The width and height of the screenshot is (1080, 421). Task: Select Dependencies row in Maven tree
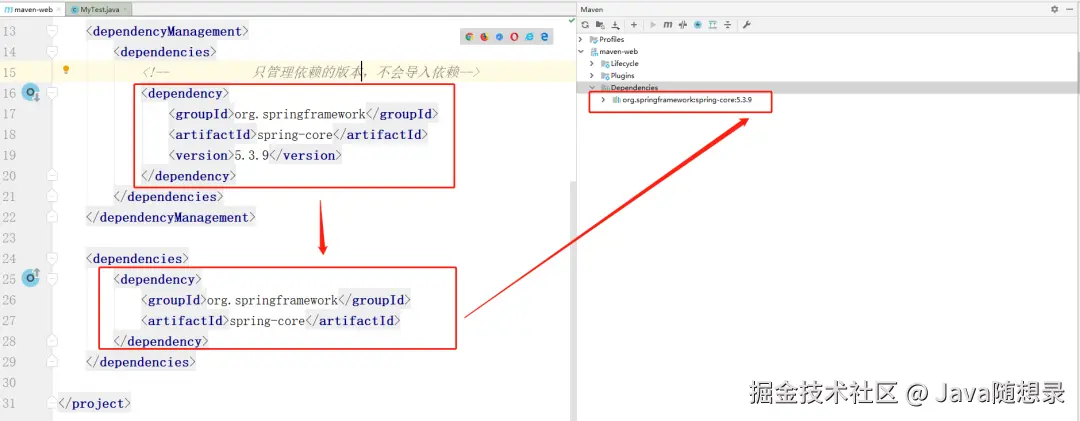click(x=828, y=88)
